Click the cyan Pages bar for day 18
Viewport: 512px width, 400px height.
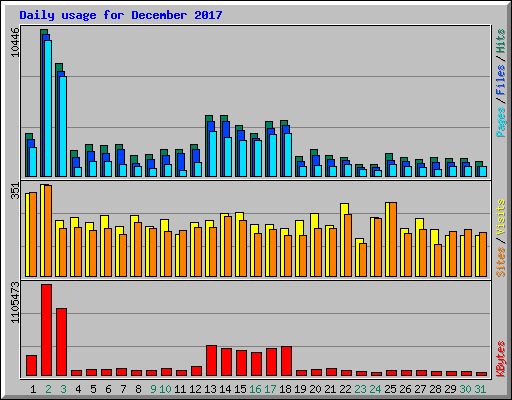tap(288, 155)
